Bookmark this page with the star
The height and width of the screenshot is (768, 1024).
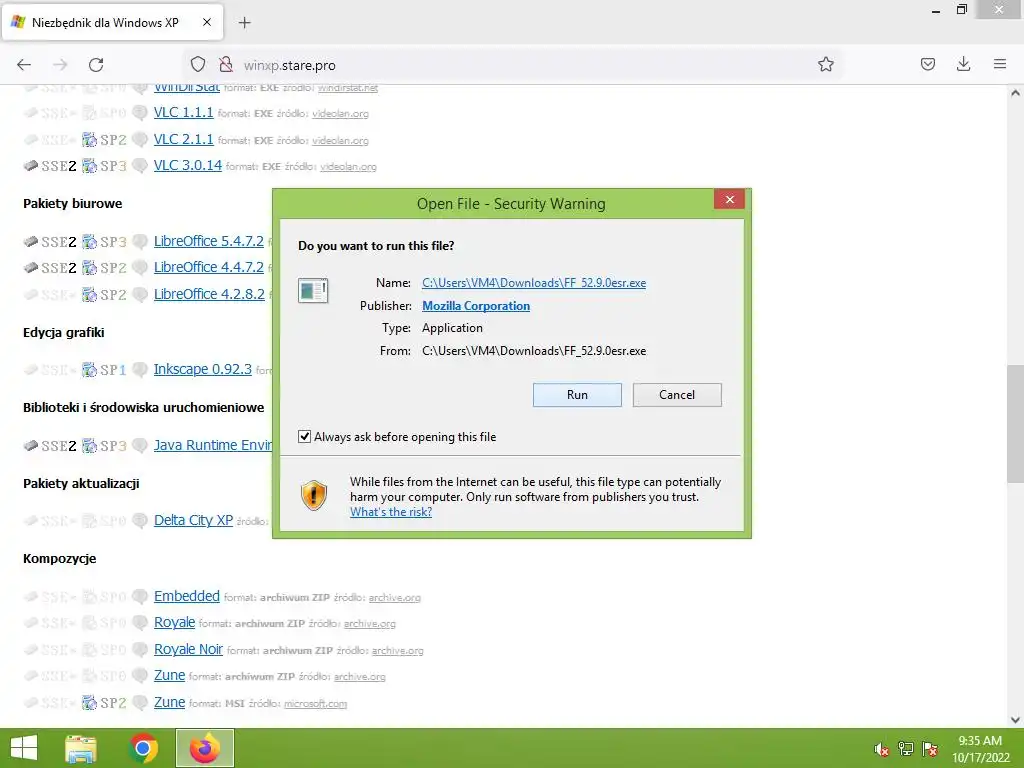pos(825,64)
